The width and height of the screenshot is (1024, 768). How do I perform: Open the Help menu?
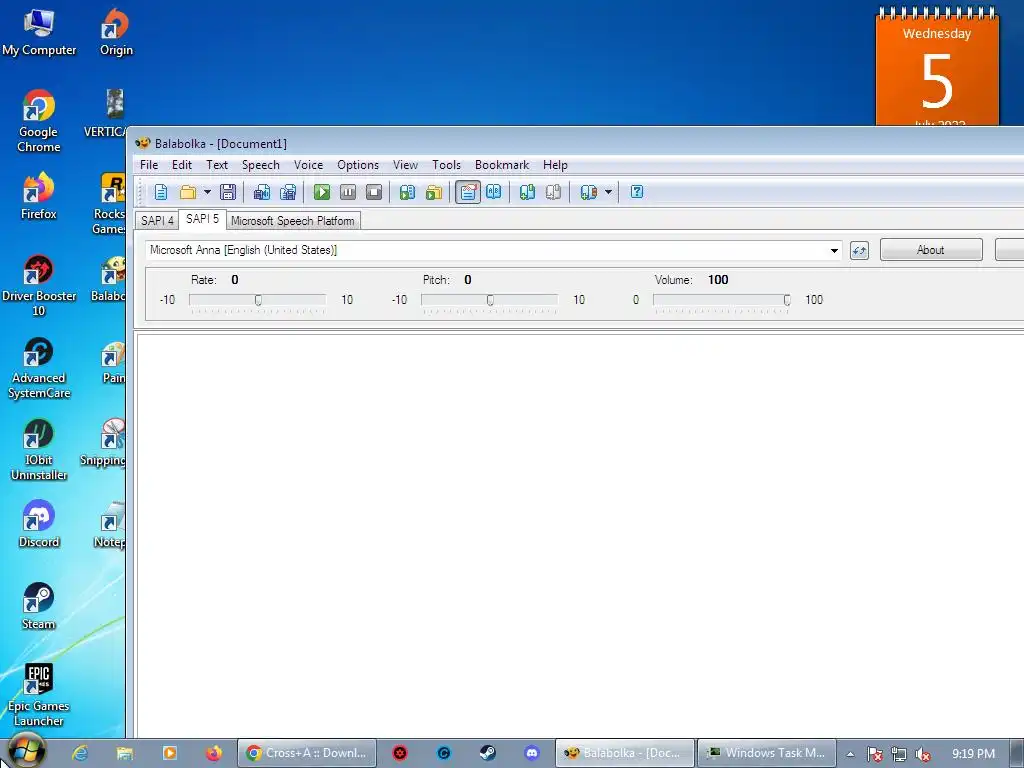(555, 165)
